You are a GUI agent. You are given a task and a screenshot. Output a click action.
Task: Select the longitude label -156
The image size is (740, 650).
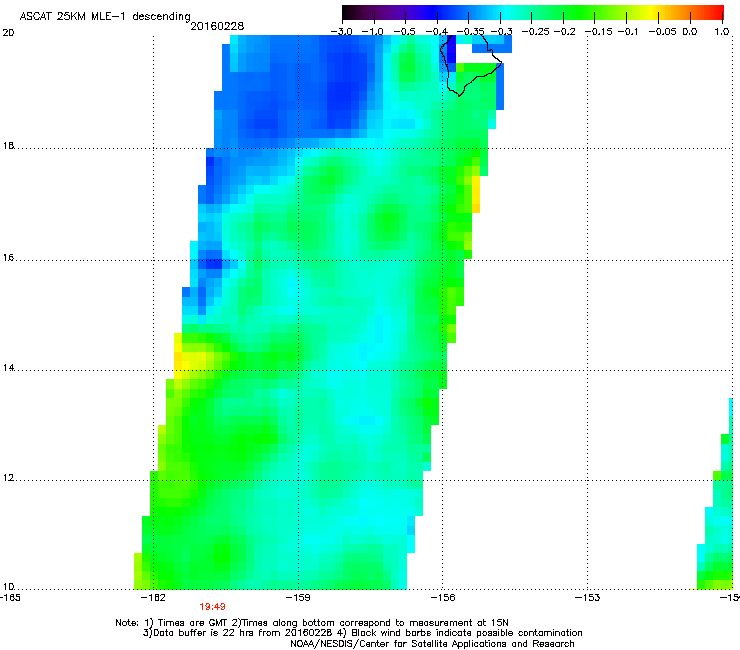tap(443, 598)
